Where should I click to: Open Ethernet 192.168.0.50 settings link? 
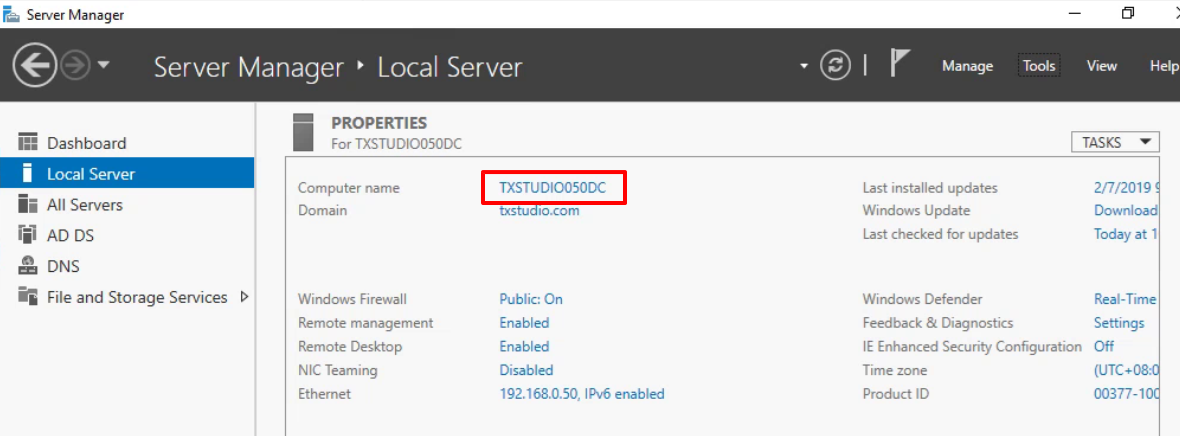coord(582,393)
